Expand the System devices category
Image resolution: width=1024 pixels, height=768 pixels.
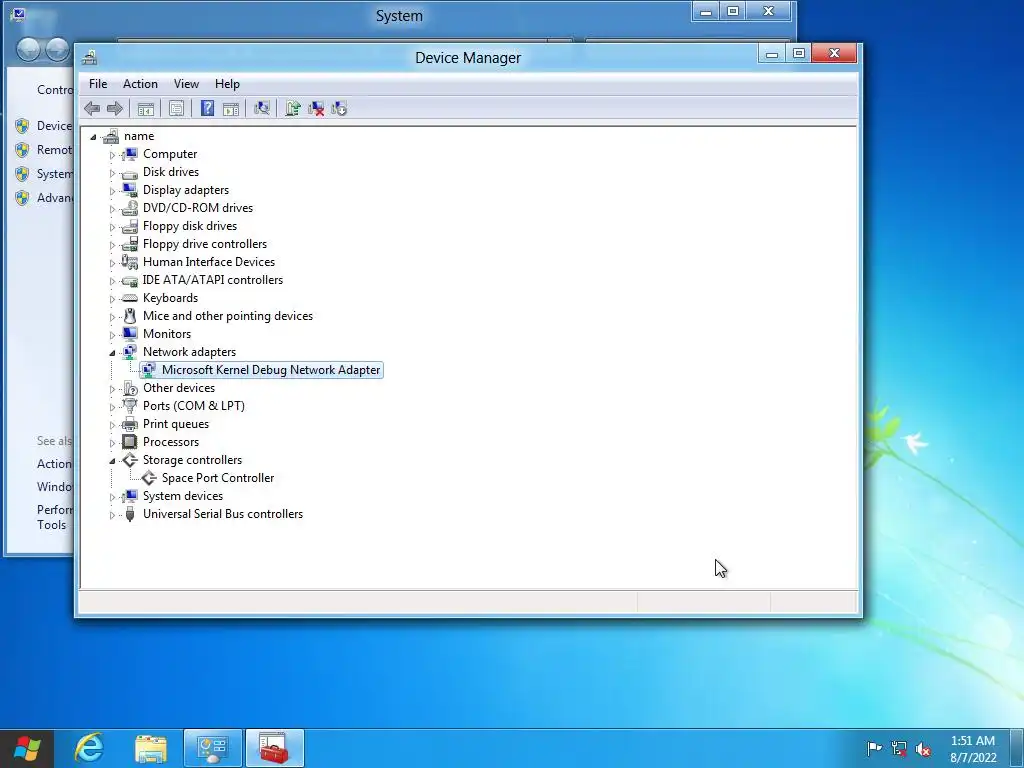click(x=112, y=497)
